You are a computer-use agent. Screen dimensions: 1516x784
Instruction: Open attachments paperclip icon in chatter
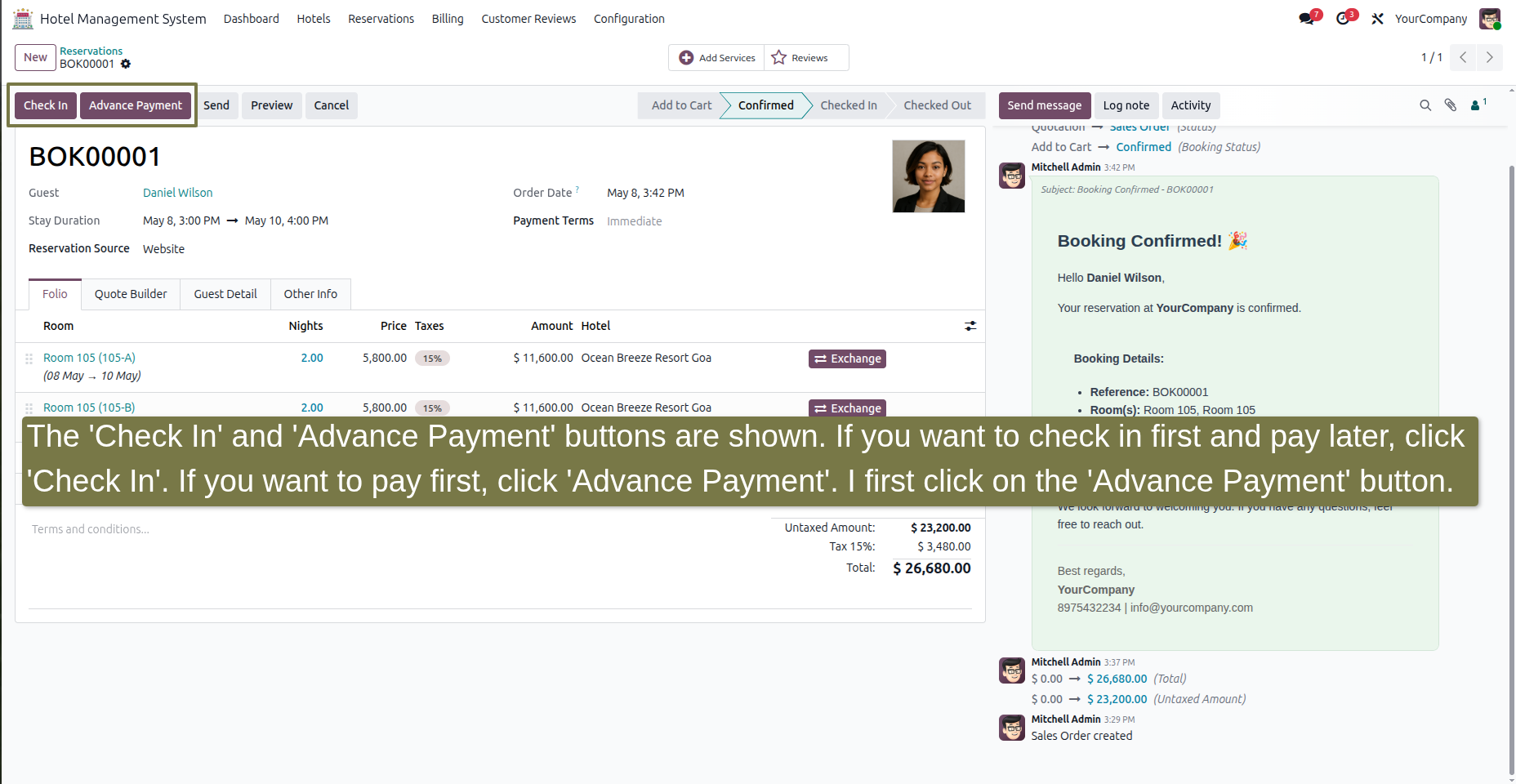(1451, 105)
